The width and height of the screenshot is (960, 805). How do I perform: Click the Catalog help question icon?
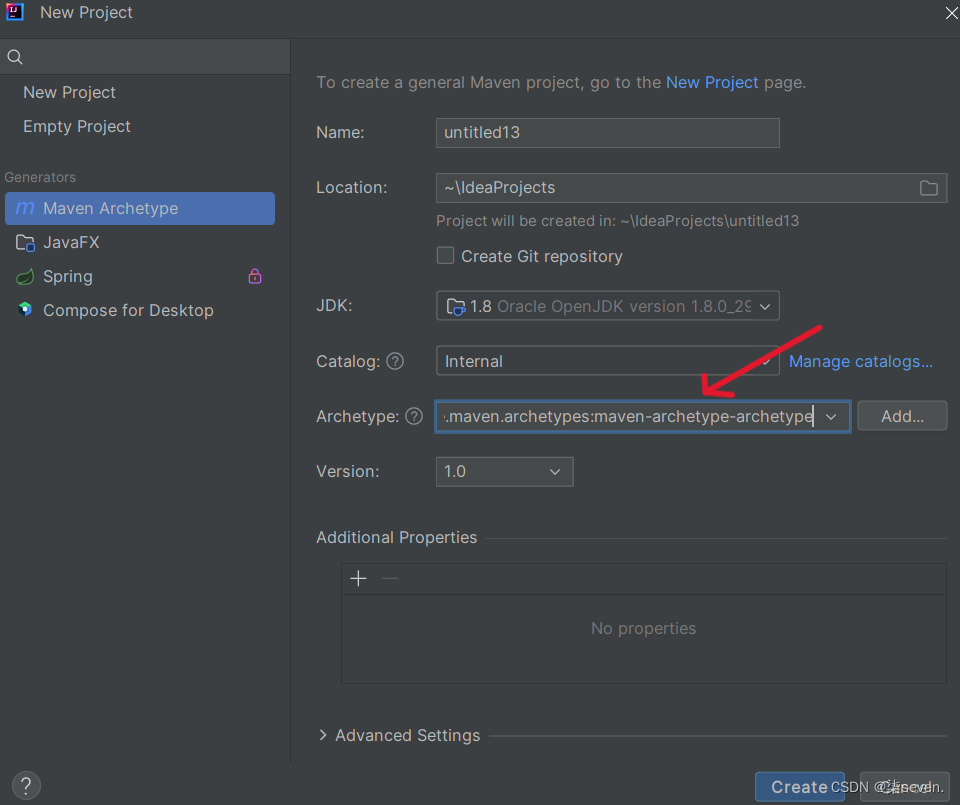[396, 361]
